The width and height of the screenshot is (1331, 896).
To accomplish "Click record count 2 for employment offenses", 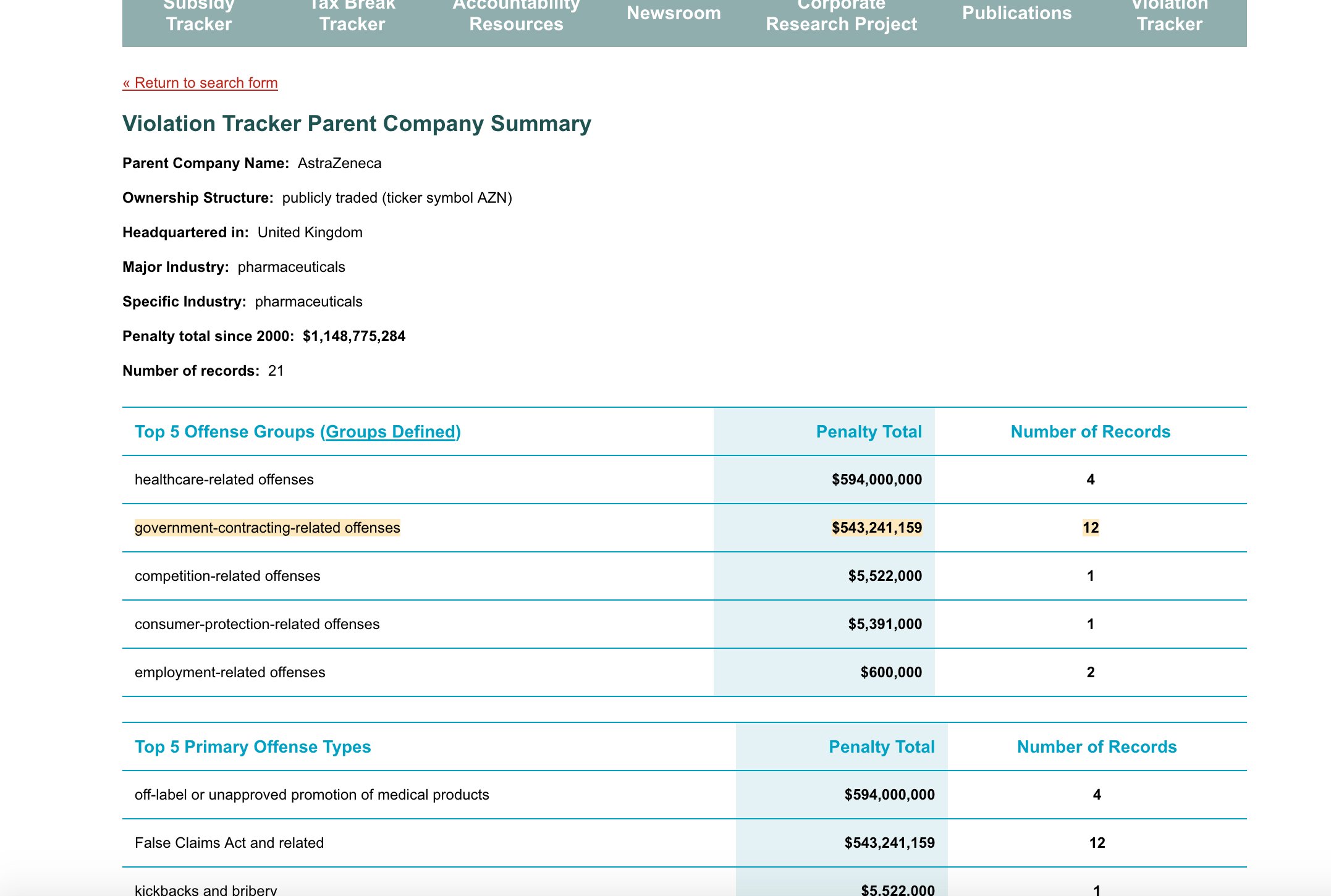I will [x=1091, y=672].
